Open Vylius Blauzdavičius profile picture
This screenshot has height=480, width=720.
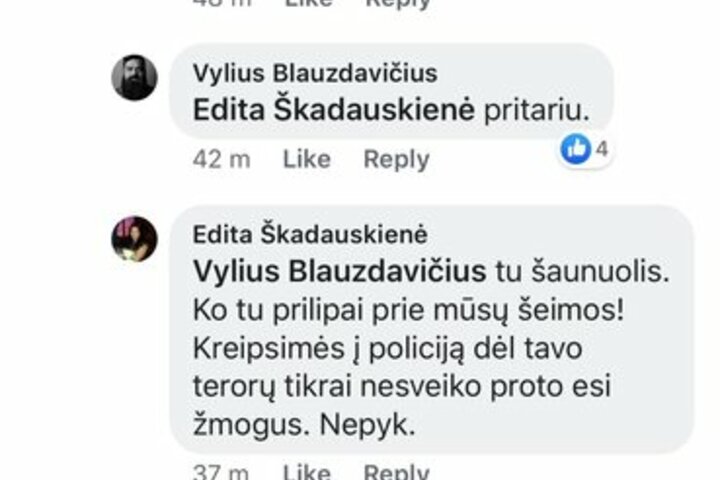click(x=135, y=77)
